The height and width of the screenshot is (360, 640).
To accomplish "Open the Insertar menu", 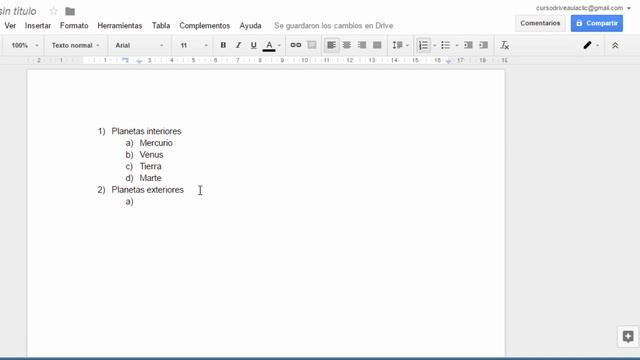I will coord(38,26).
